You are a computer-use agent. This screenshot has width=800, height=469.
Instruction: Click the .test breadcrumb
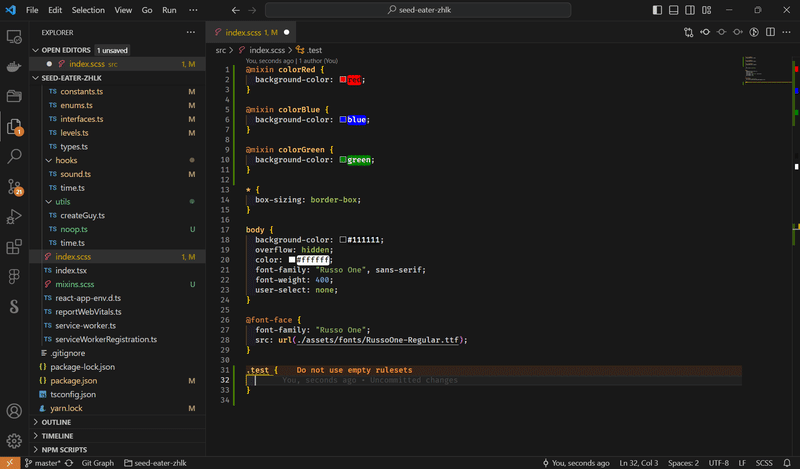(x=309, y=50)
